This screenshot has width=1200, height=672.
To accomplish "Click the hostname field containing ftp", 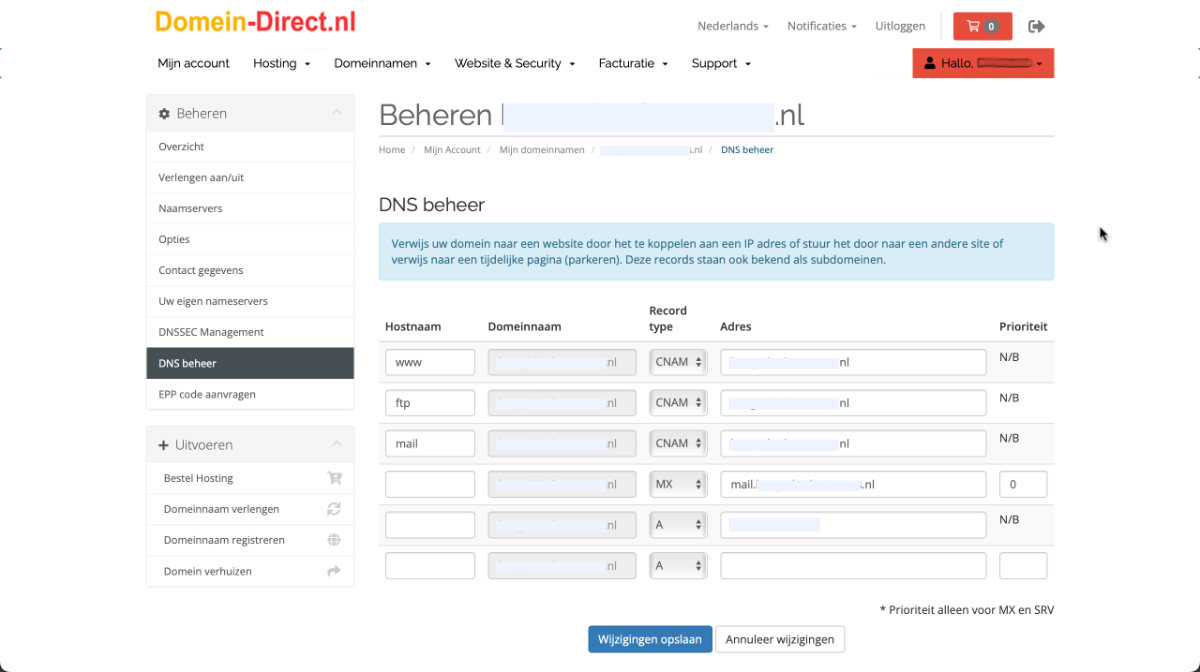I will [430, 402].
